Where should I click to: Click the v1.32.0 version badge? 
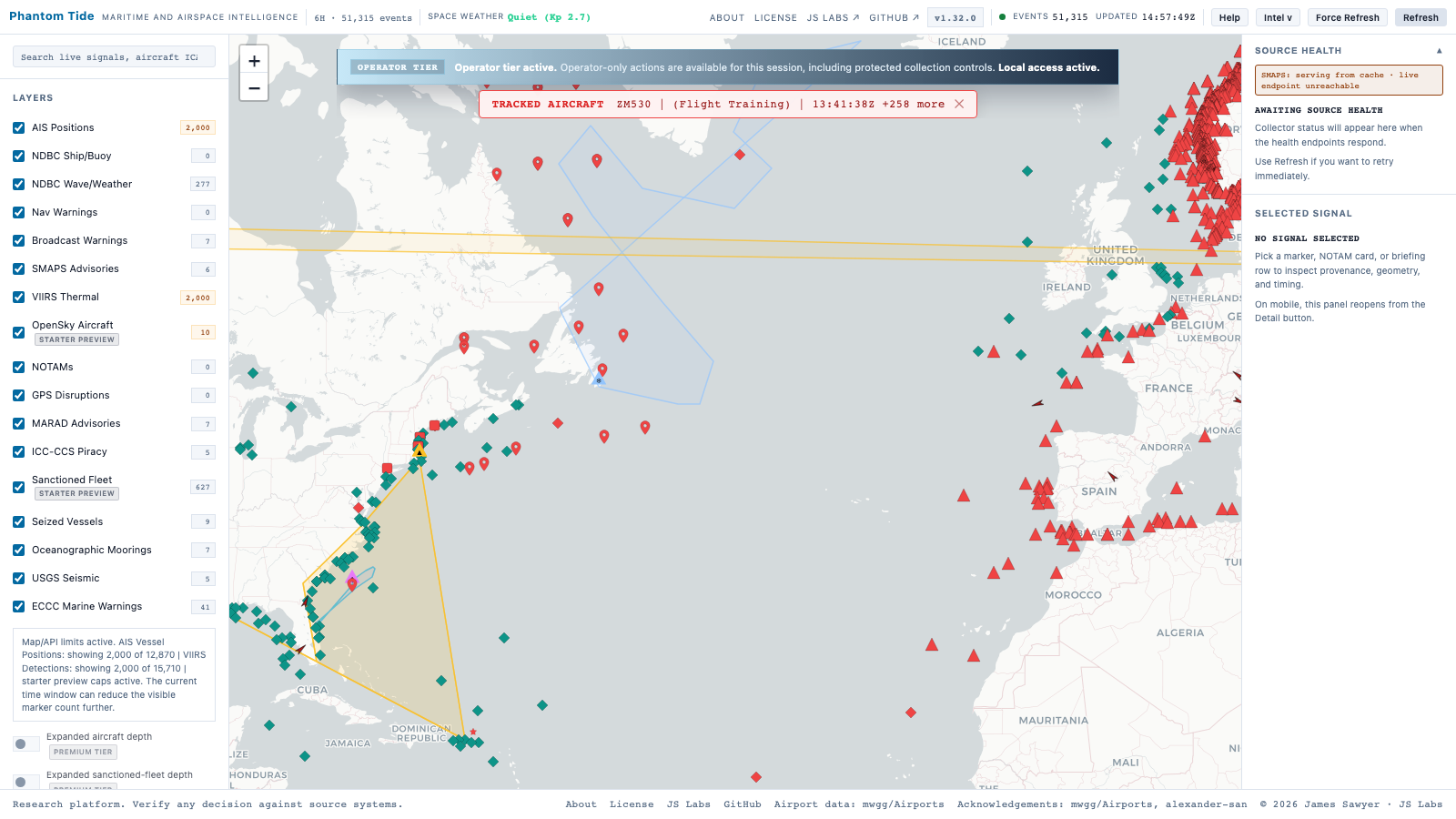955,17
